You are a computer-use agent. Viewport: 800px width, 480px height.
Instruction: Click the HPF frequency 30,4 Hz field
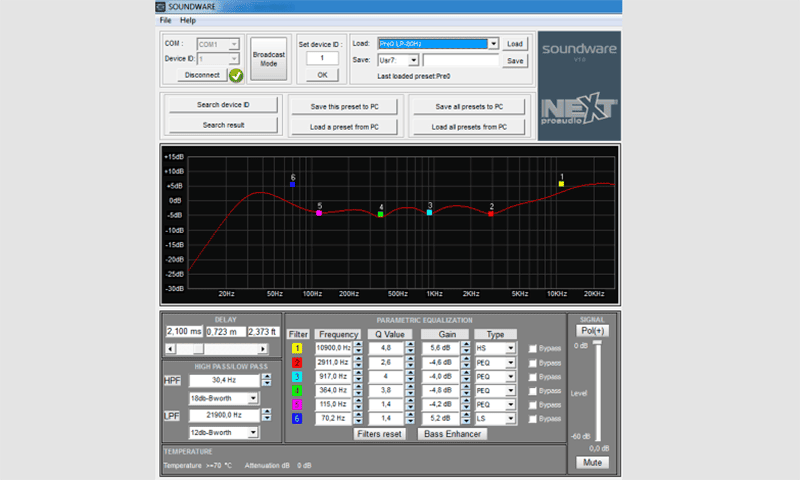click(224, 380)
